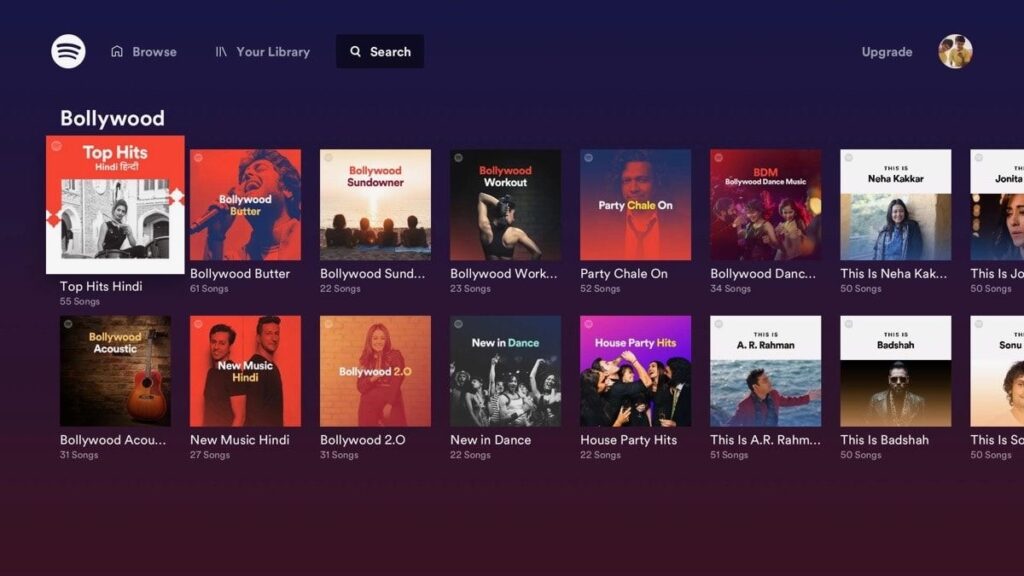Select Bollywood Sundowner playlist cover
1024x576 pixels.
pos(375,205)
